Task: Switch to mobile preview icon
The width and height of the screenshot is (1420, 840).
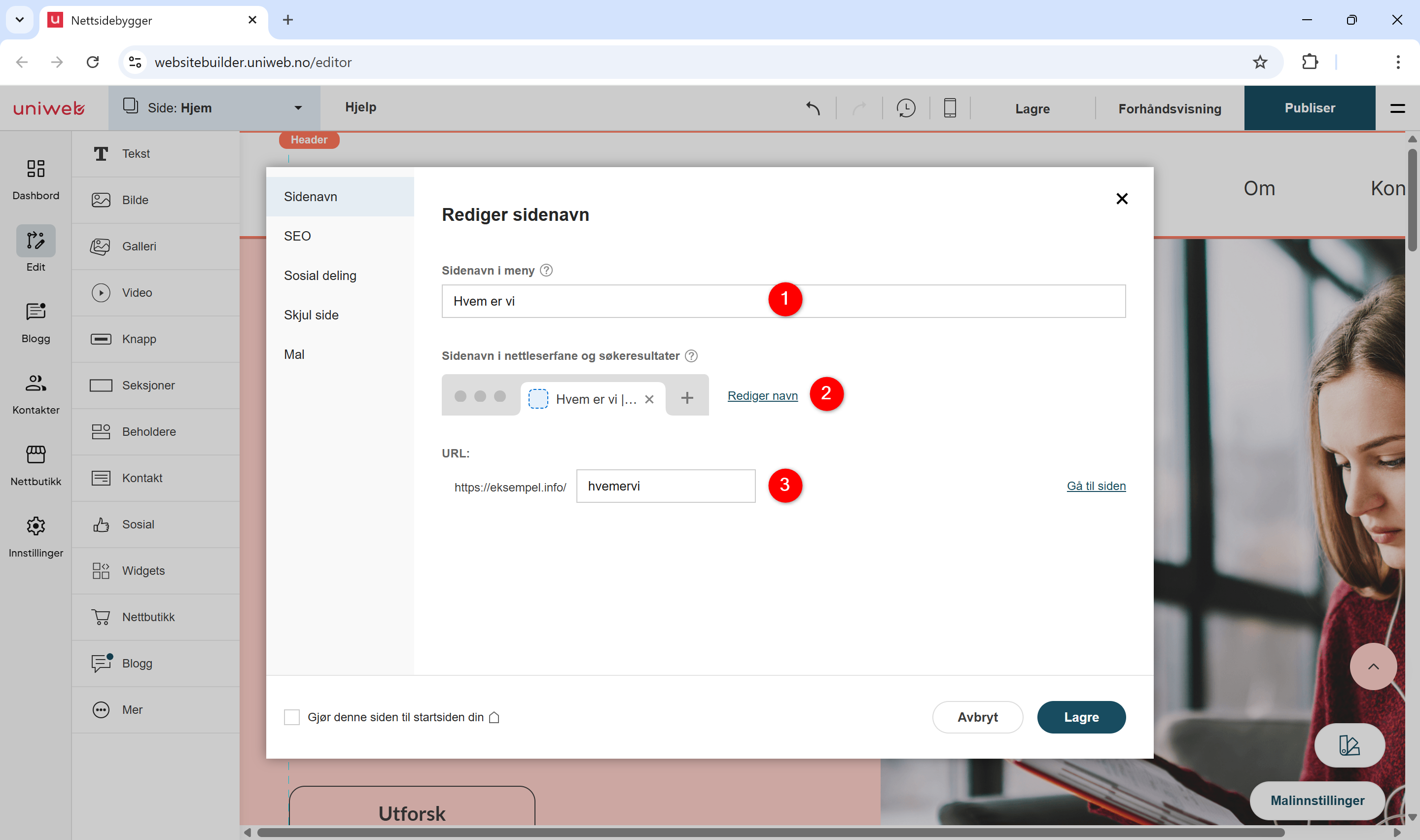Action: [950, 108]
